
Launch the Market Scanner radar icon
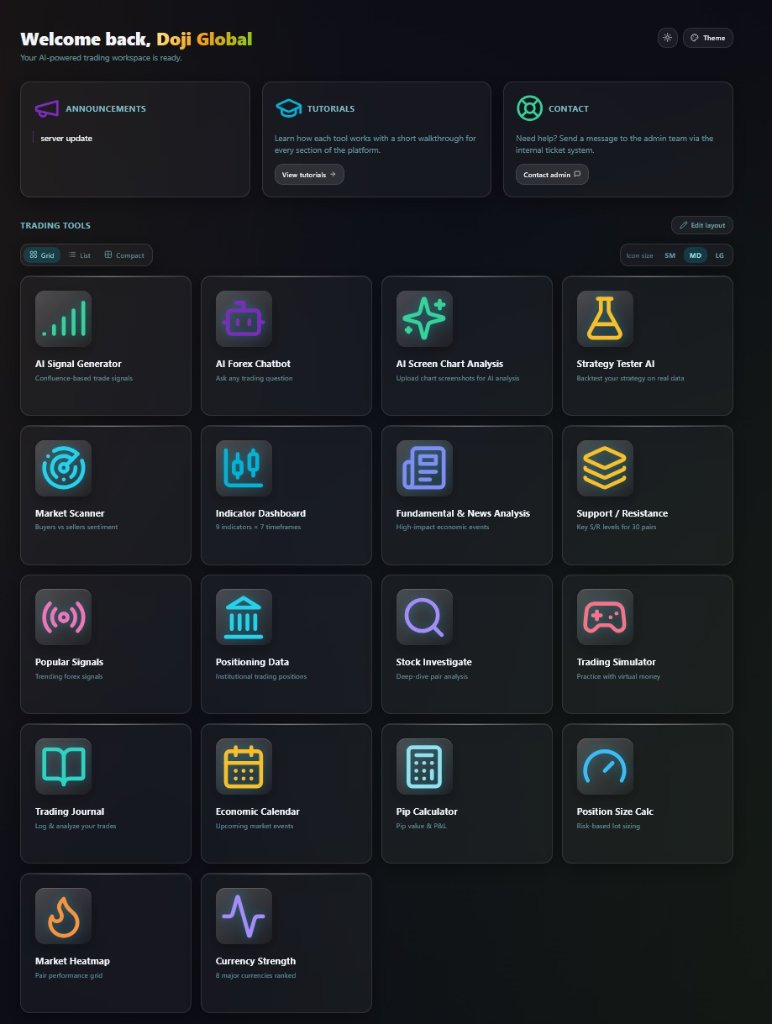click(63, 468)
